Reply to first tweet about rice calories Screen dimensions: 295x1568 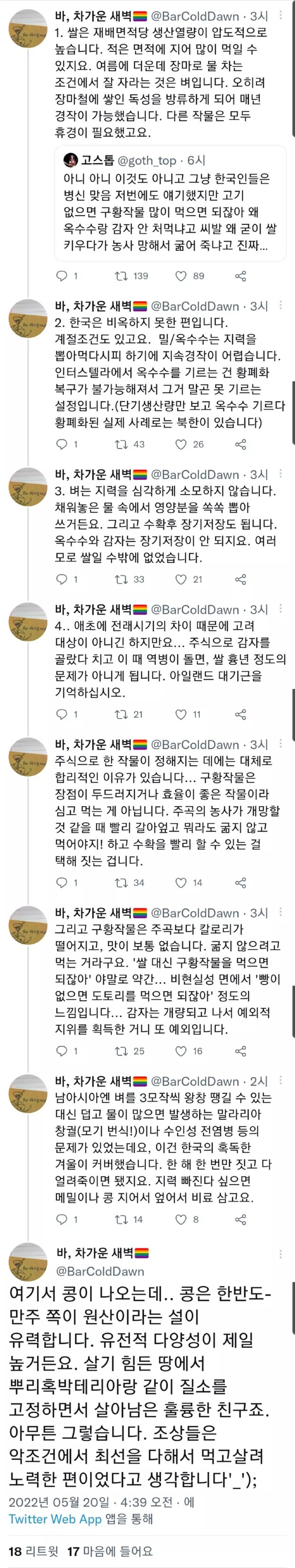[62, 276]
